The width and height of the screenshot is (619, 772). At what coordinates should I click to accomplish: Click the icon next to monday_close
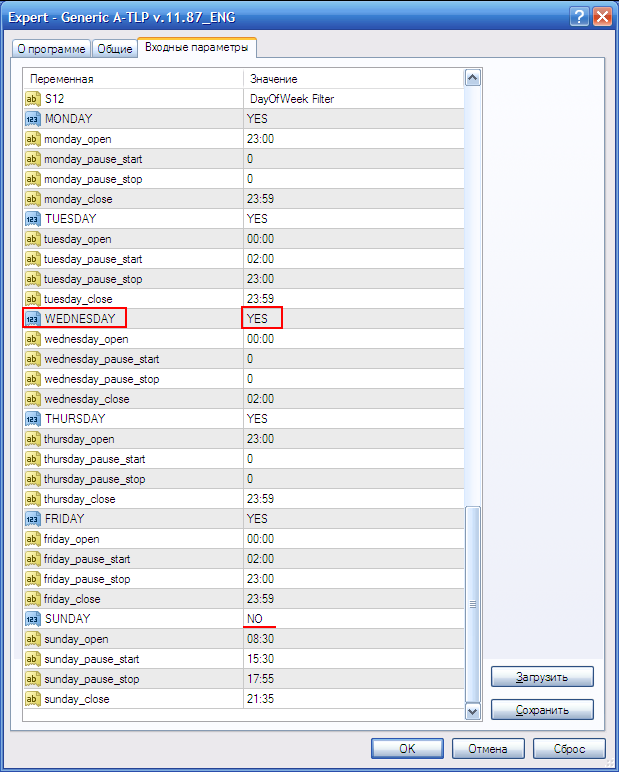[33, 199]
